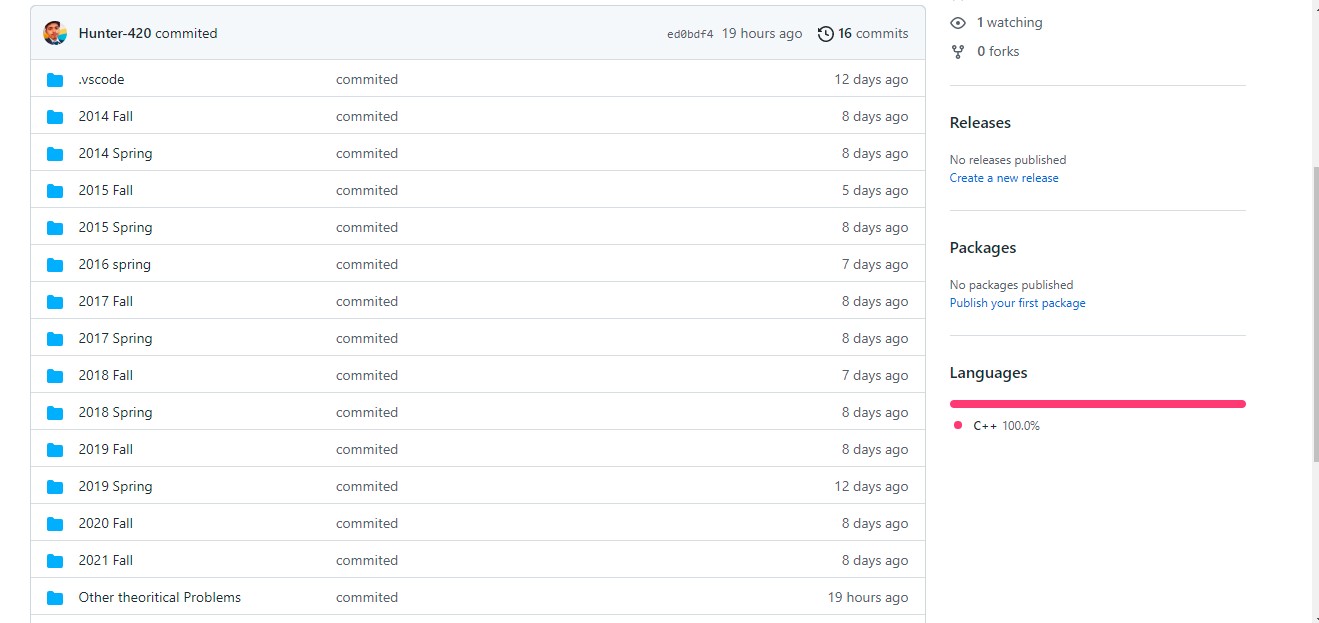Click the C++ 100.0% language bar
Screen dimensions: 1319x623
coord(1097,403)
